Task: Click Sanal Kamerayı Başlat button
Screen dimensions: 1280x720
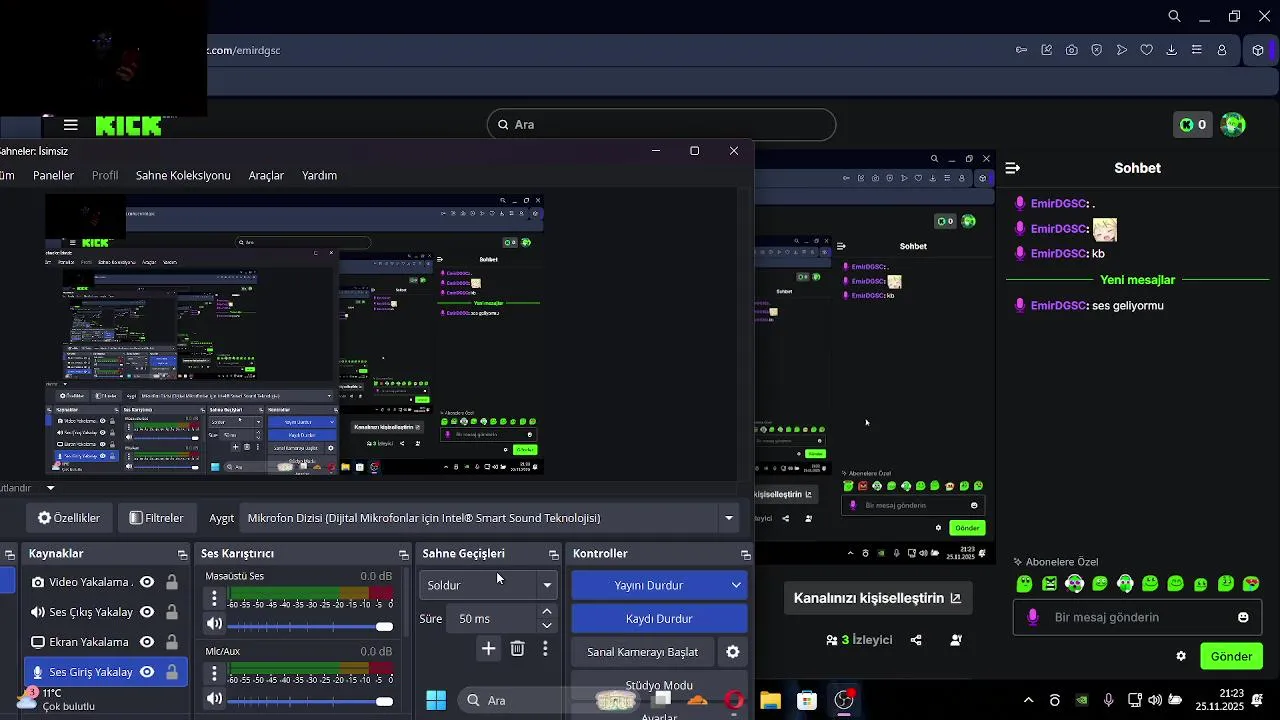Action: [x=643, y=652]
